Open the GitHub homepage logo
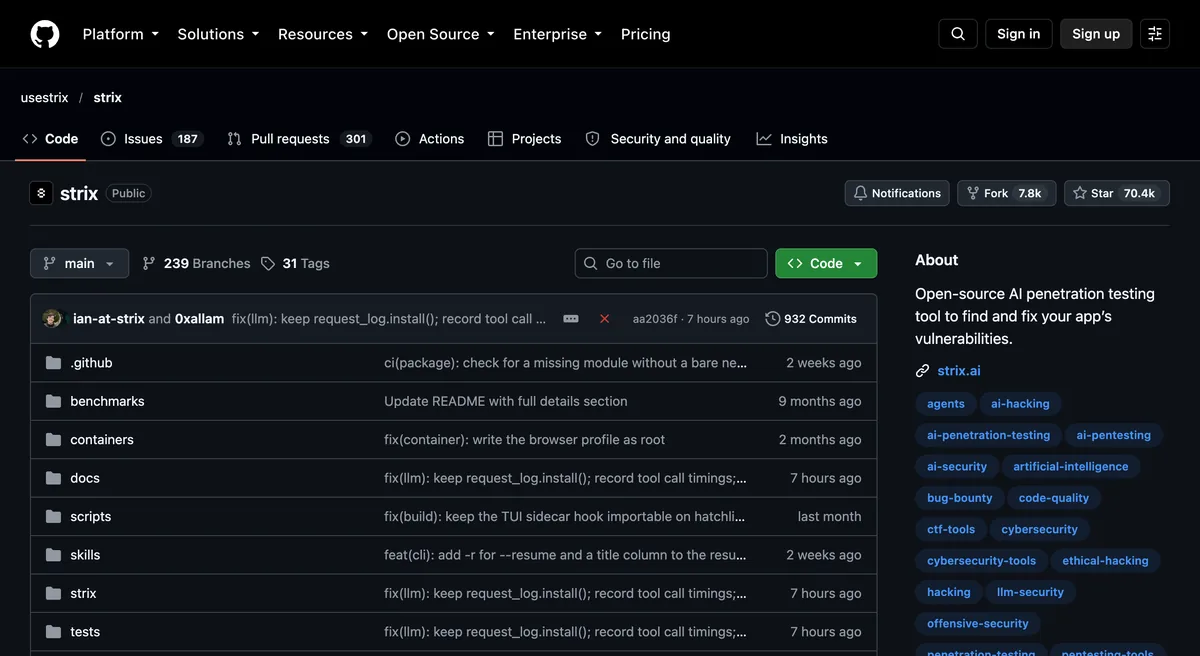Image resolution: width=1200 pixels, height=656 pixels. 45,34
